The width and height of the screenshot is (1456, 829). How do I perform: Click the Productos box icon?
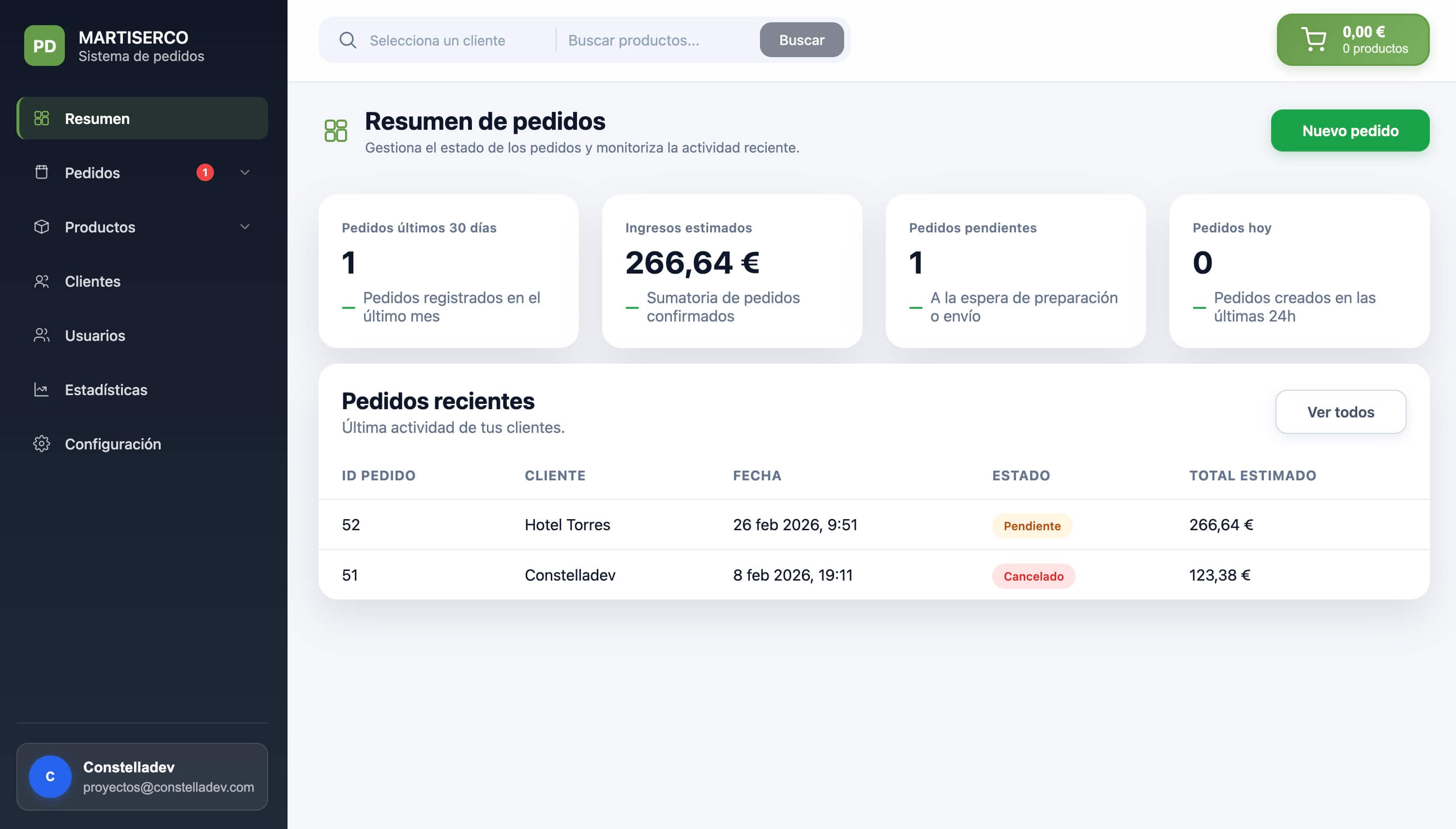coord(42,227)
